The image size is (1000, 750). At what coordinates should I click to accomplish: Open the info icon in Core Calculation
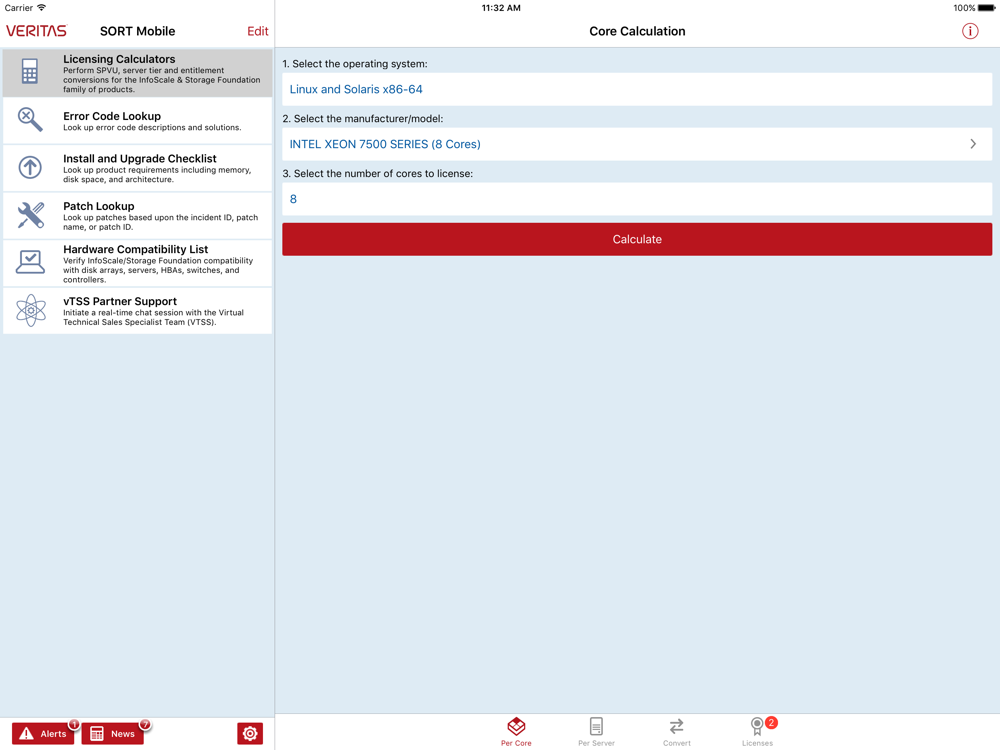point(970,31)
